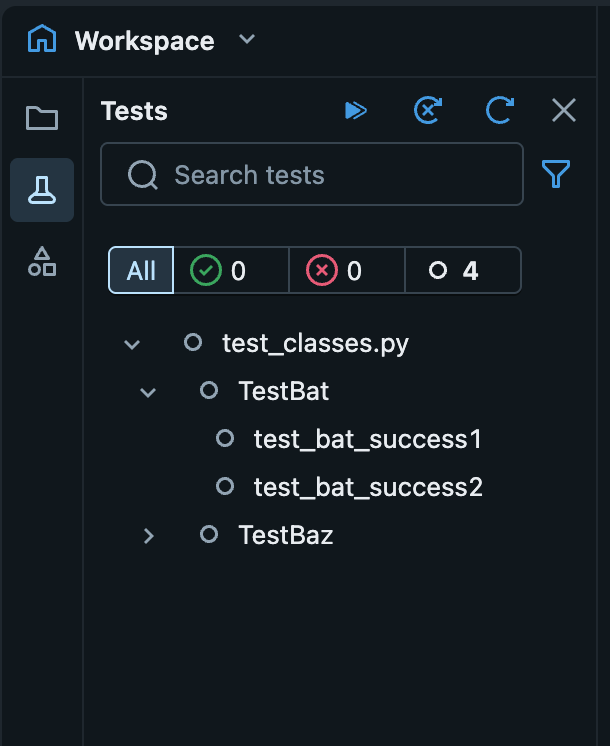Open the test filter funnel icon
The width and height of the screenshot is (610, 746).
556,175
